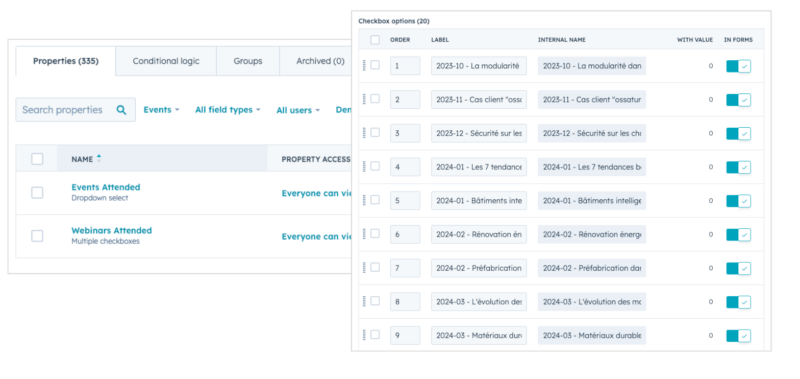This screenshot has height=379, width=800.
Task: Click the search magnifier icon
Action: (x=121, y=110)
